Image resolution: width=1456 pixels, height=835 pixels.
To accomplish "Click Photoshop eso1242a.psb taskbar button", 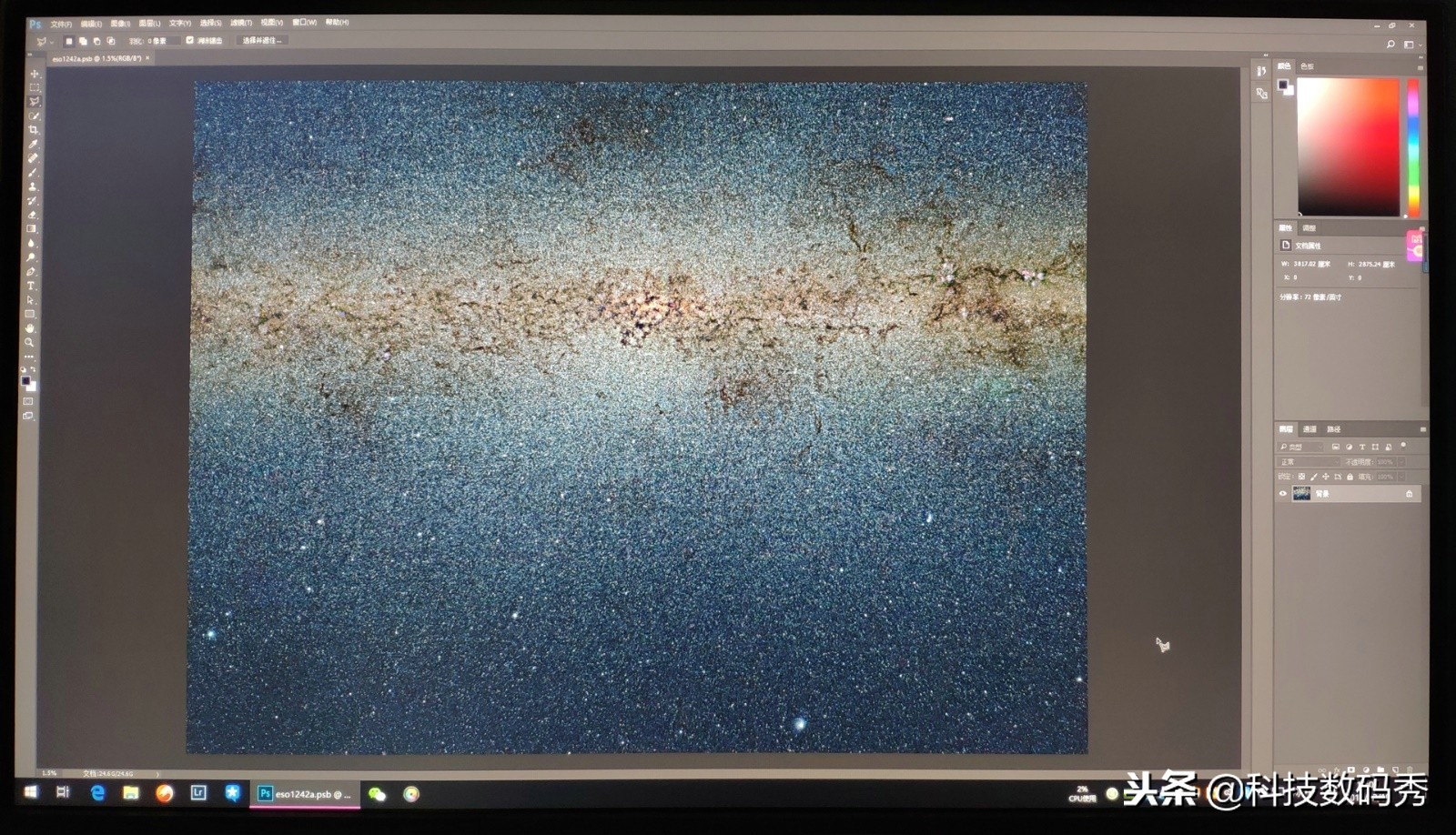I will pos(305,794).
